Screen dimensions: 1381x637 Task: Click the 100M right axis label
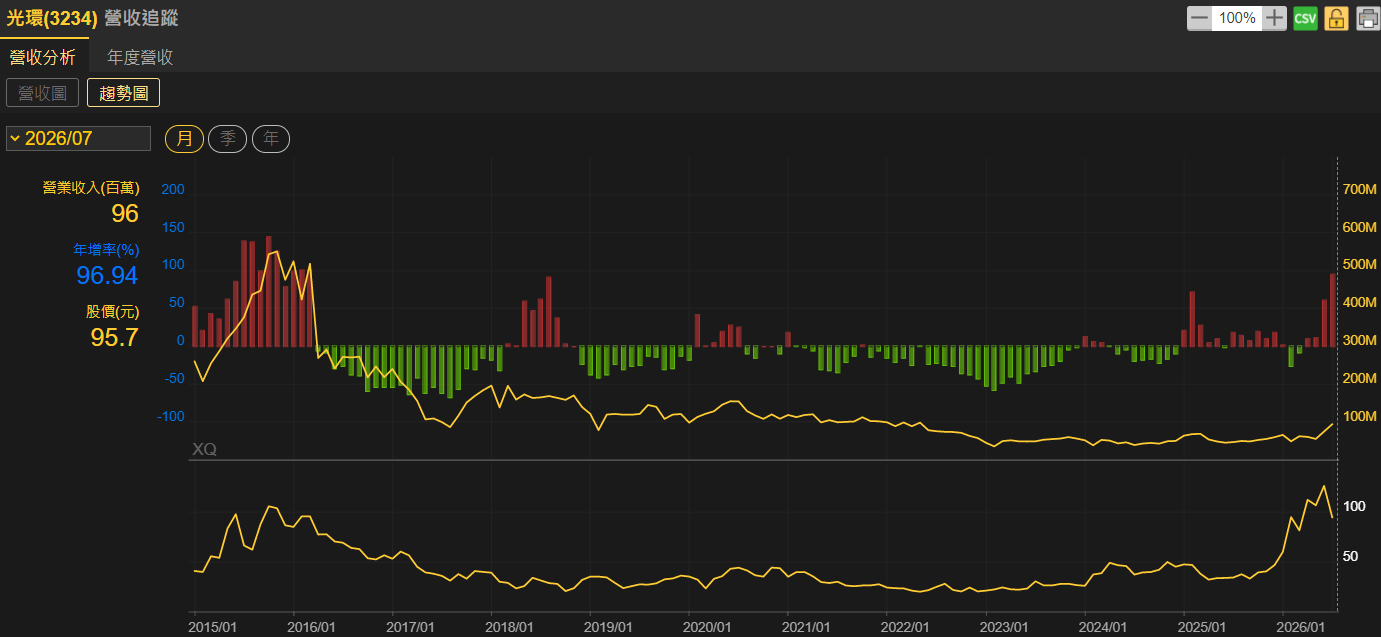point(1359,416)
